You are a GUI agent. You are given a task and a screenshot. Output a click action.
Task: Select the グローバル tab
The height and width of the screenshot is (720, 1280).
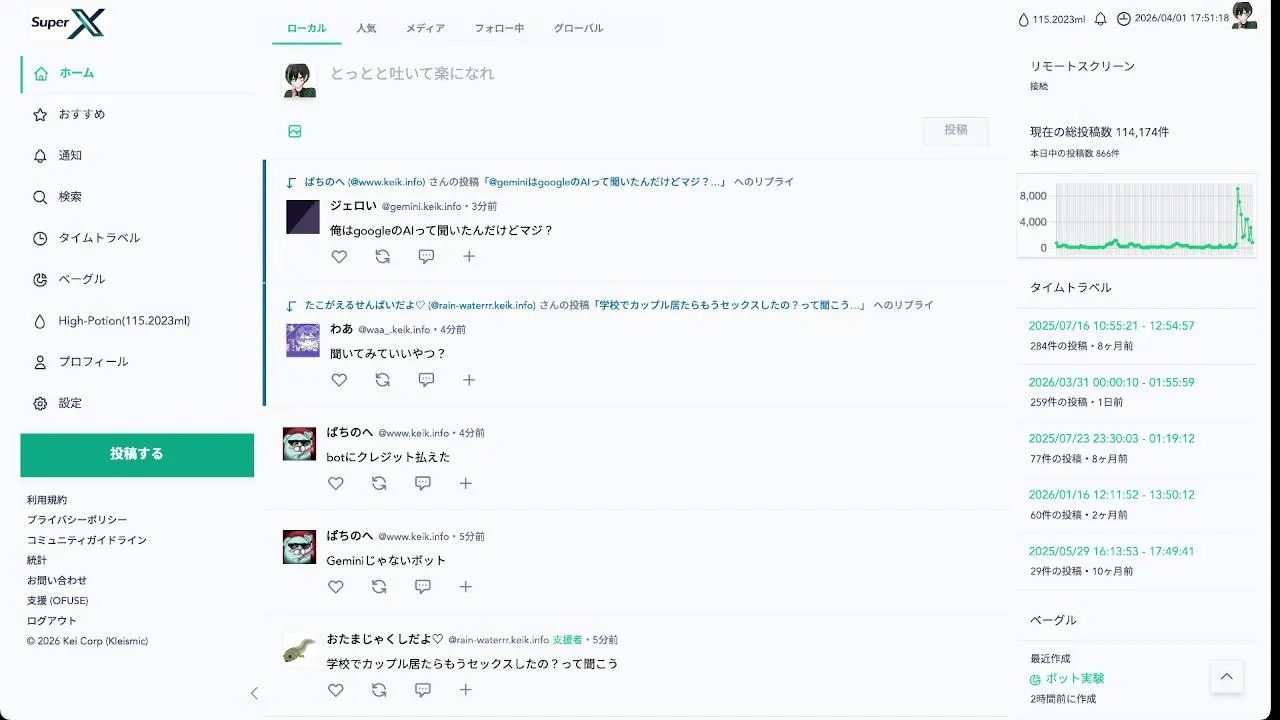tap(579, 28)
